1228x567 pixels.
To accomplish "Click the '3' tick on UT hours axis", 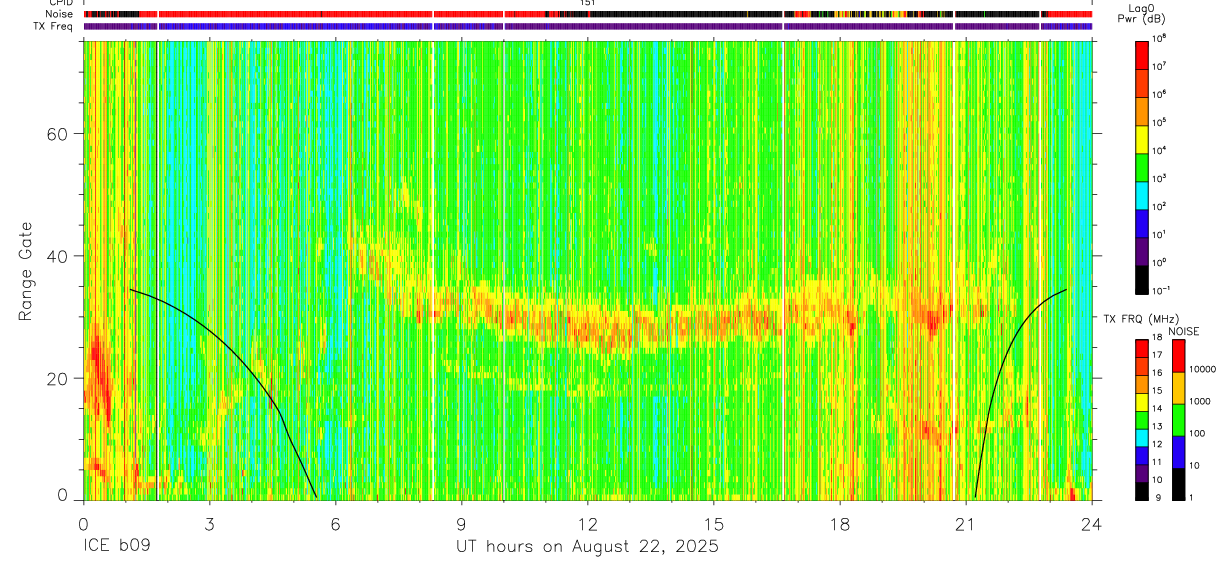I will click(209, 523).
